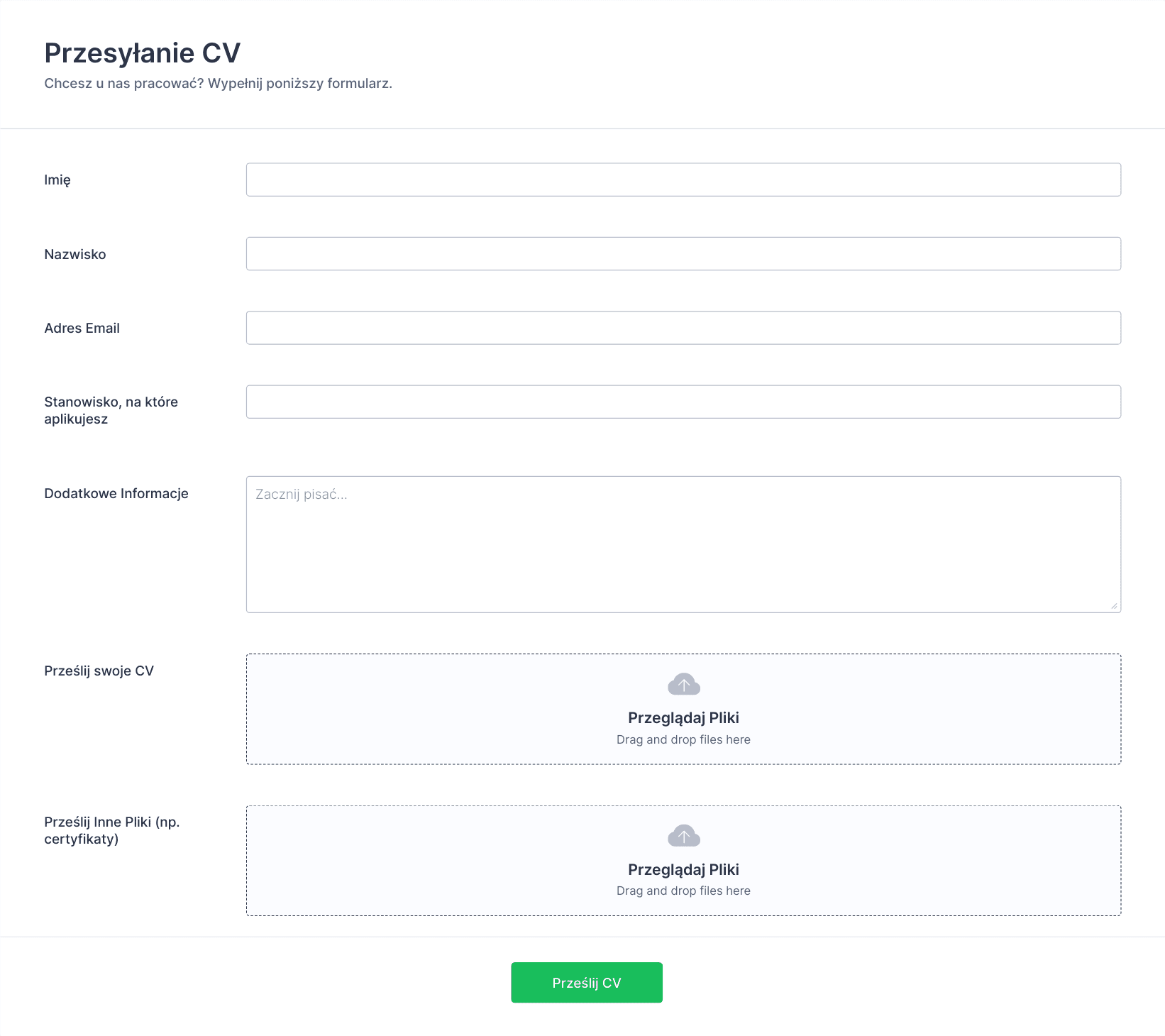The image size is (1165, 1036).
Task: Select the Adres Email text box
Action: [683, 328]
